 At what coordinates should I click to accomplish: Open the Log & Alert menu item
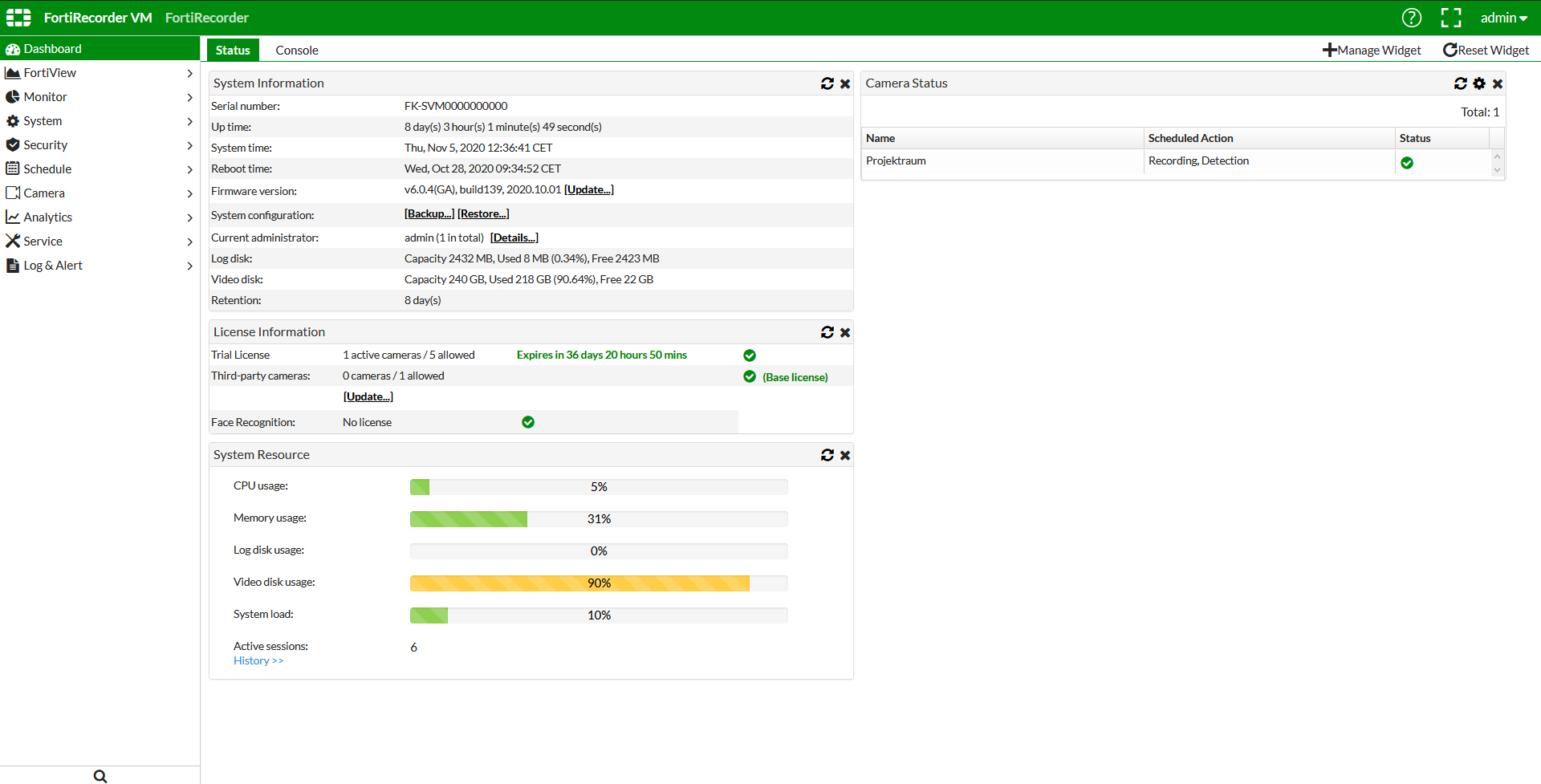tap(100, 266)
